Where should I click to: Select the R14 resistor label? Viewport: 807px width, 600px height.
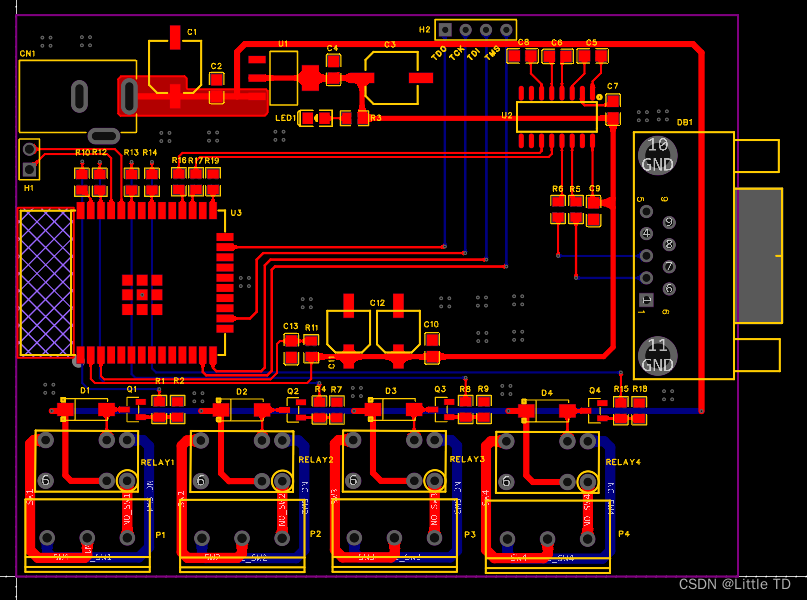tap(150, 152)
